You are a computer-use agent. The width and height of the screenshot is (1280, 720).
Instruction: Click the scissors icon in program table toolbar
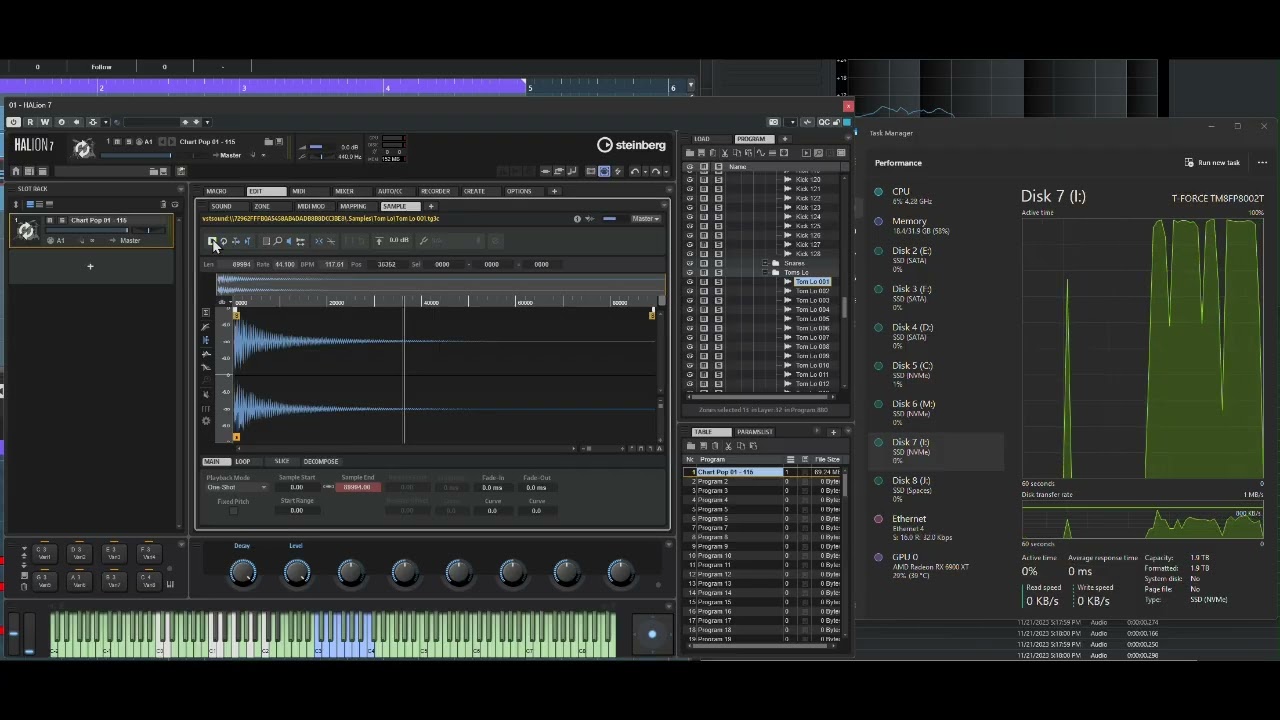(x=728, y=446)
